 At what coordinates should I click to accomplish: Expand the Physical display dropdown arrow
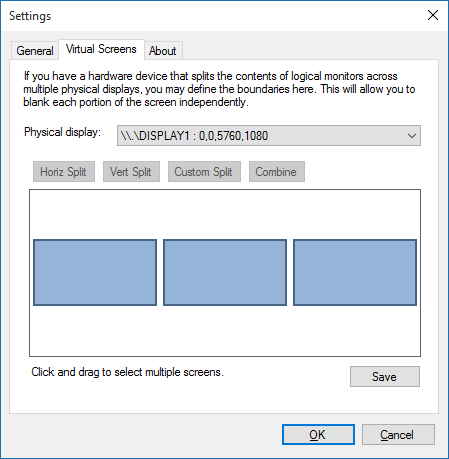coord(412,136)
